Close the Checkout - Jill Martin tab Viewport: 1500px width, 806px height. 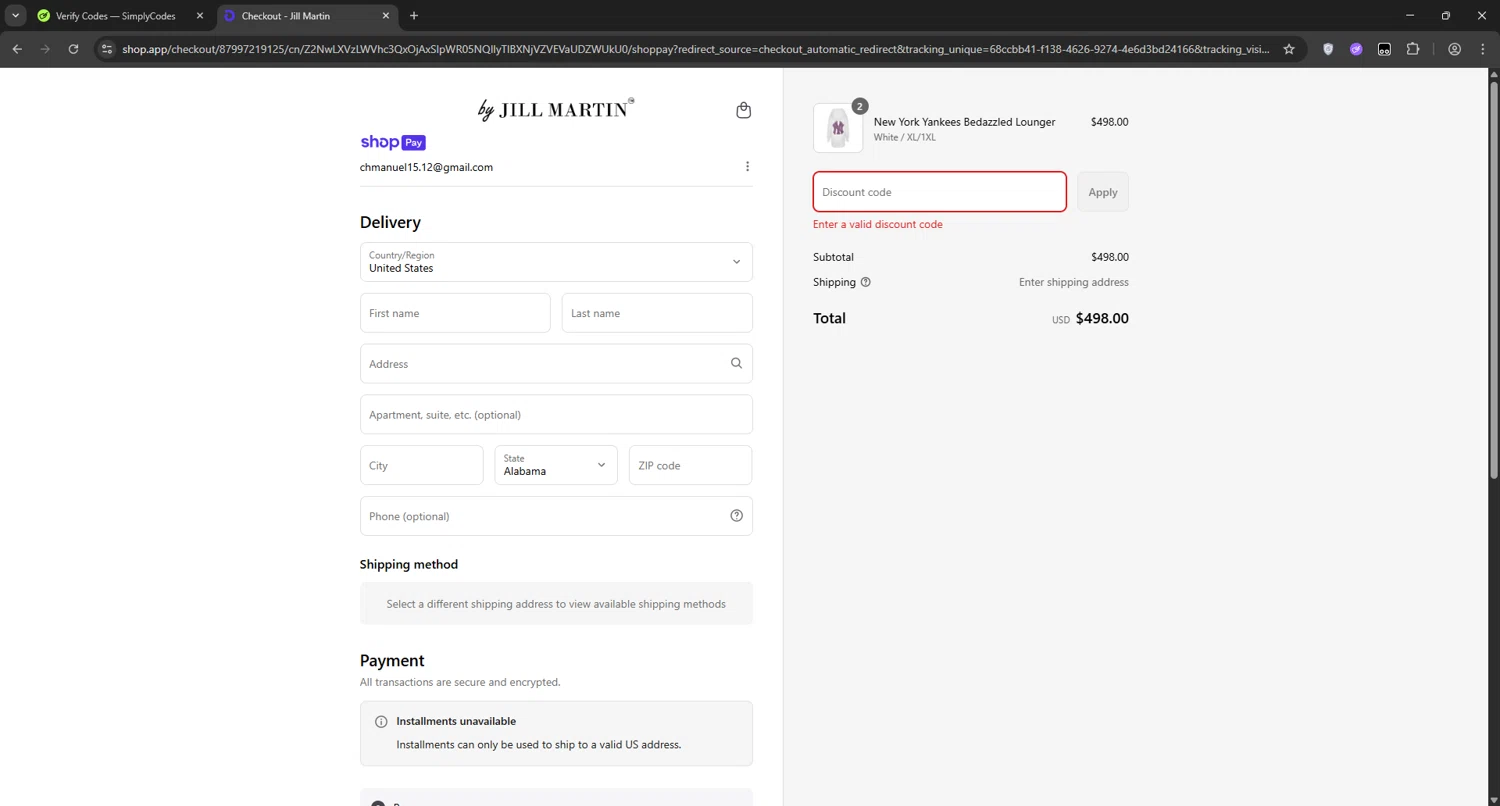click(385, 16)
